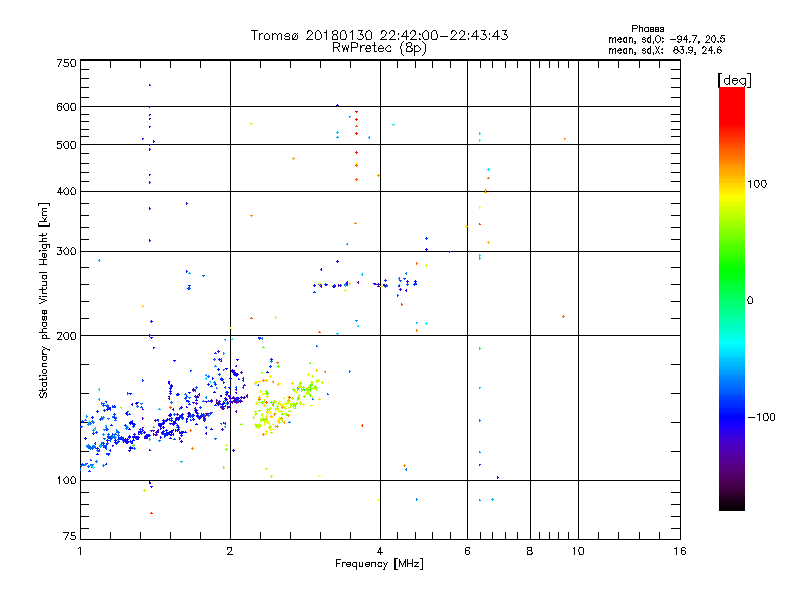
Task: Click the 100 label beside color bar
Action: [x=757, y=184]
